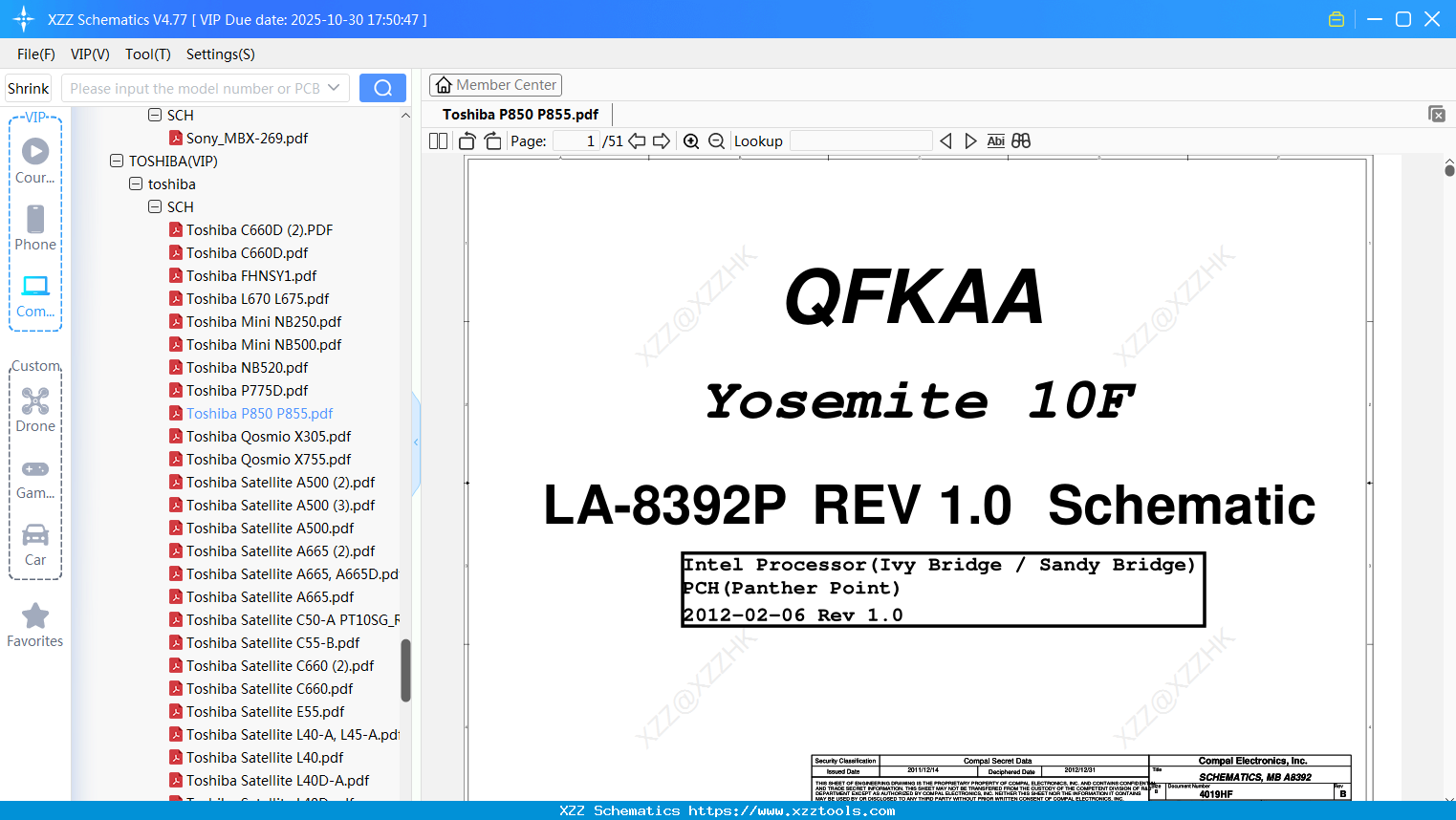Open the Tool(T) menu
Screen dimensions: 1456x820
148,54
